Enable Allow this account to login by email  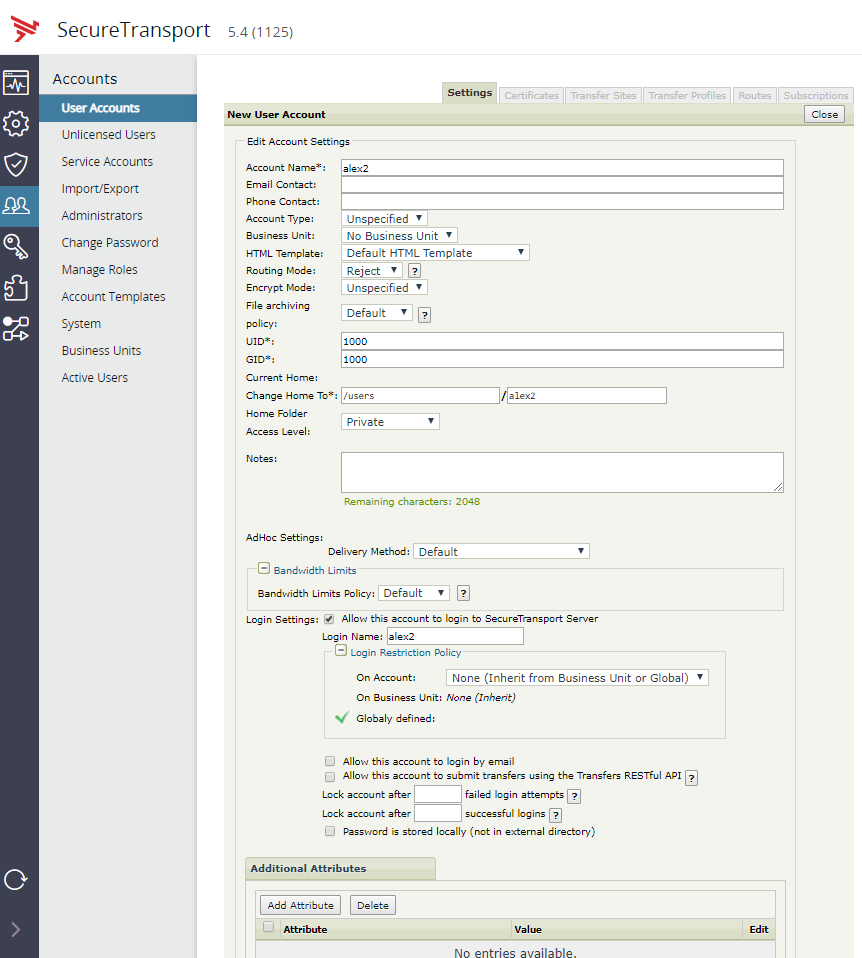[330, 761]
